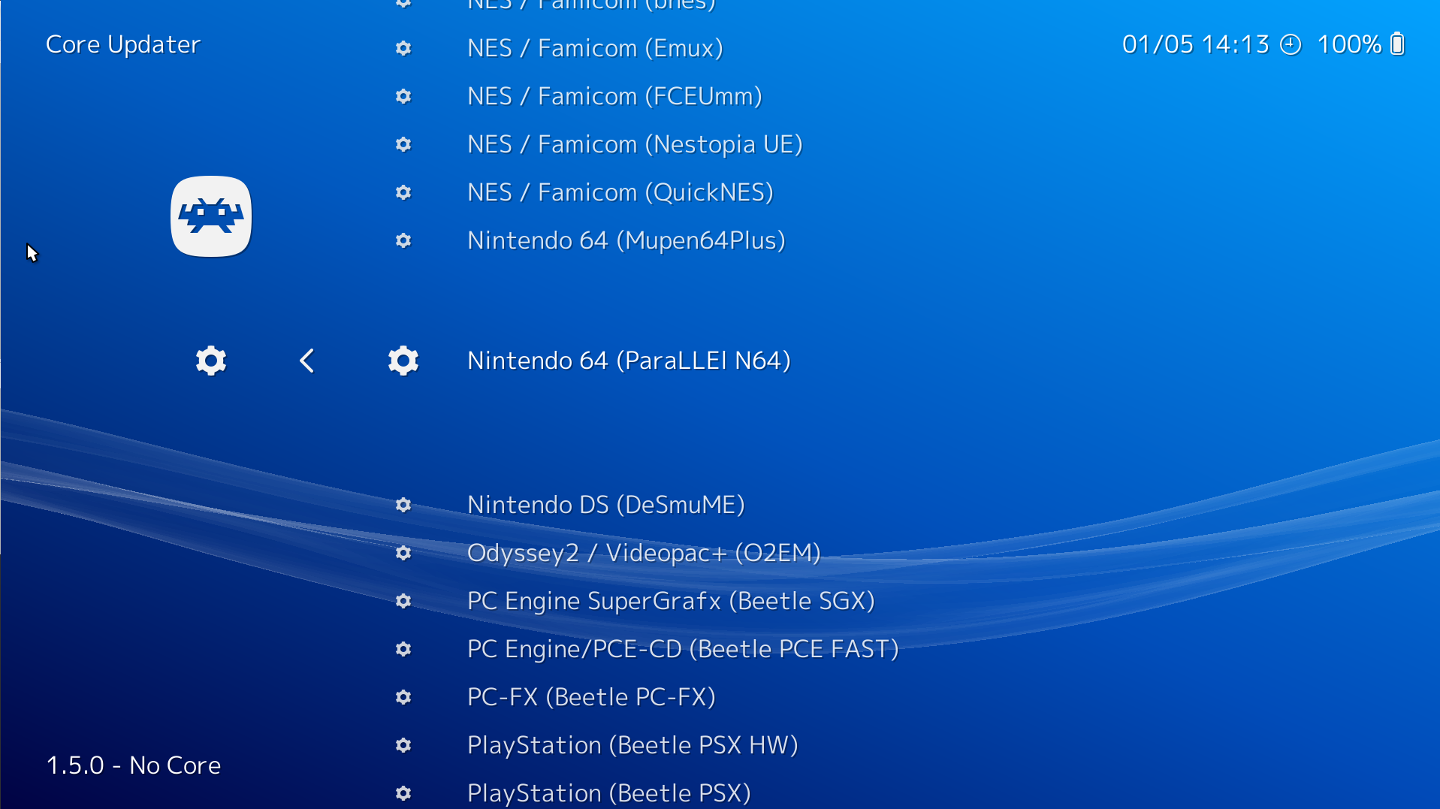Click the RetroArch main menu icon
This screenshot has height=809, width=1440.
coord(211,216)
